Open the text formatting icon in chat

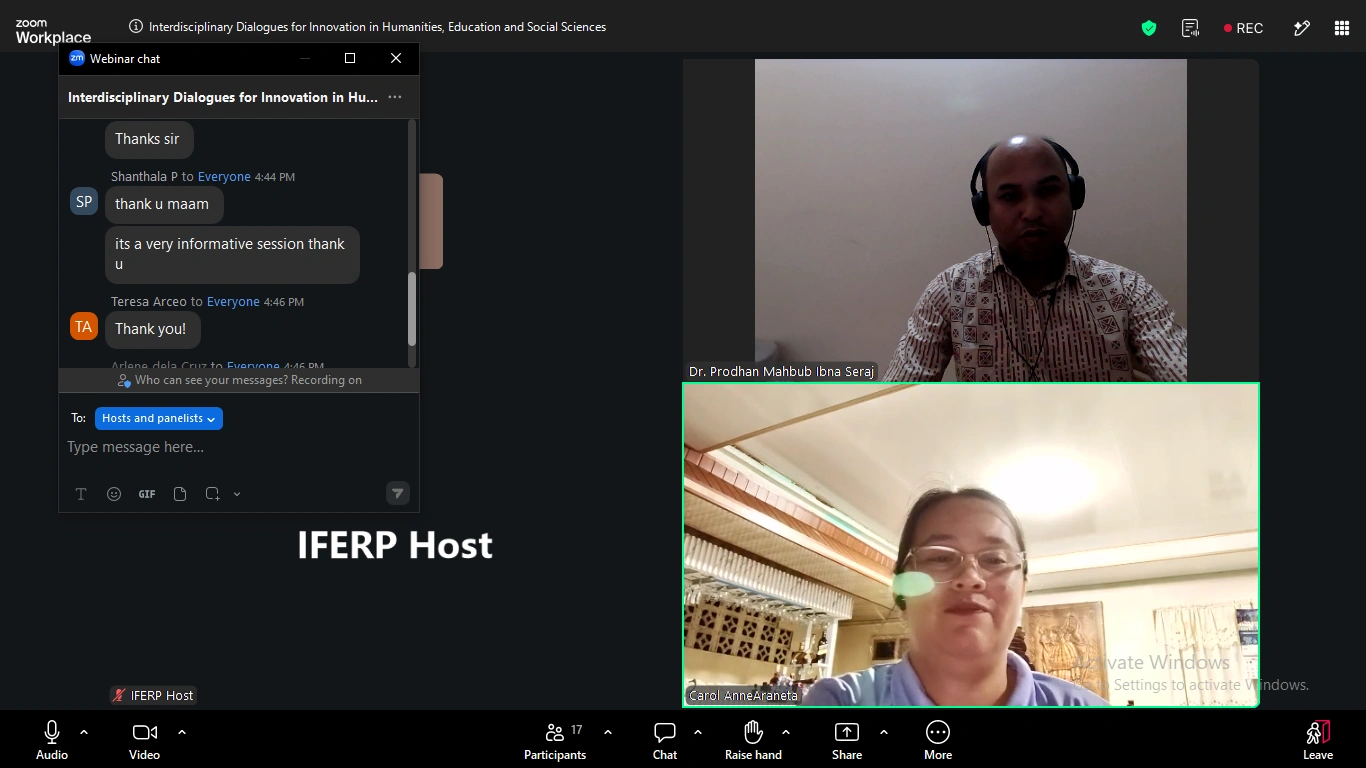[x=81, y=494]
